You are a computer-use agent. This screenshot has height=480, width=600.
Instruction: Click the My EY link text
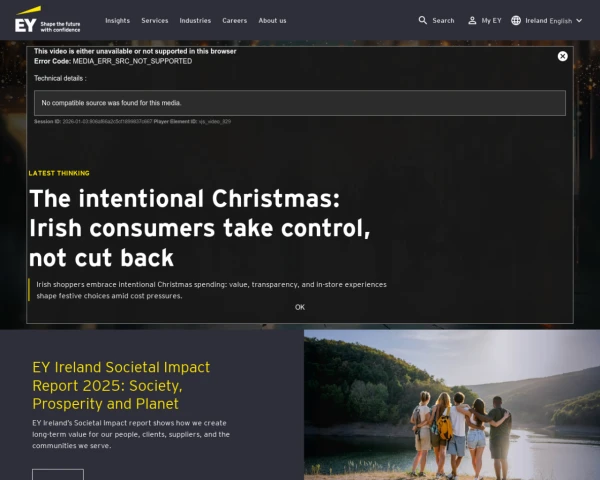pos(491,21)
